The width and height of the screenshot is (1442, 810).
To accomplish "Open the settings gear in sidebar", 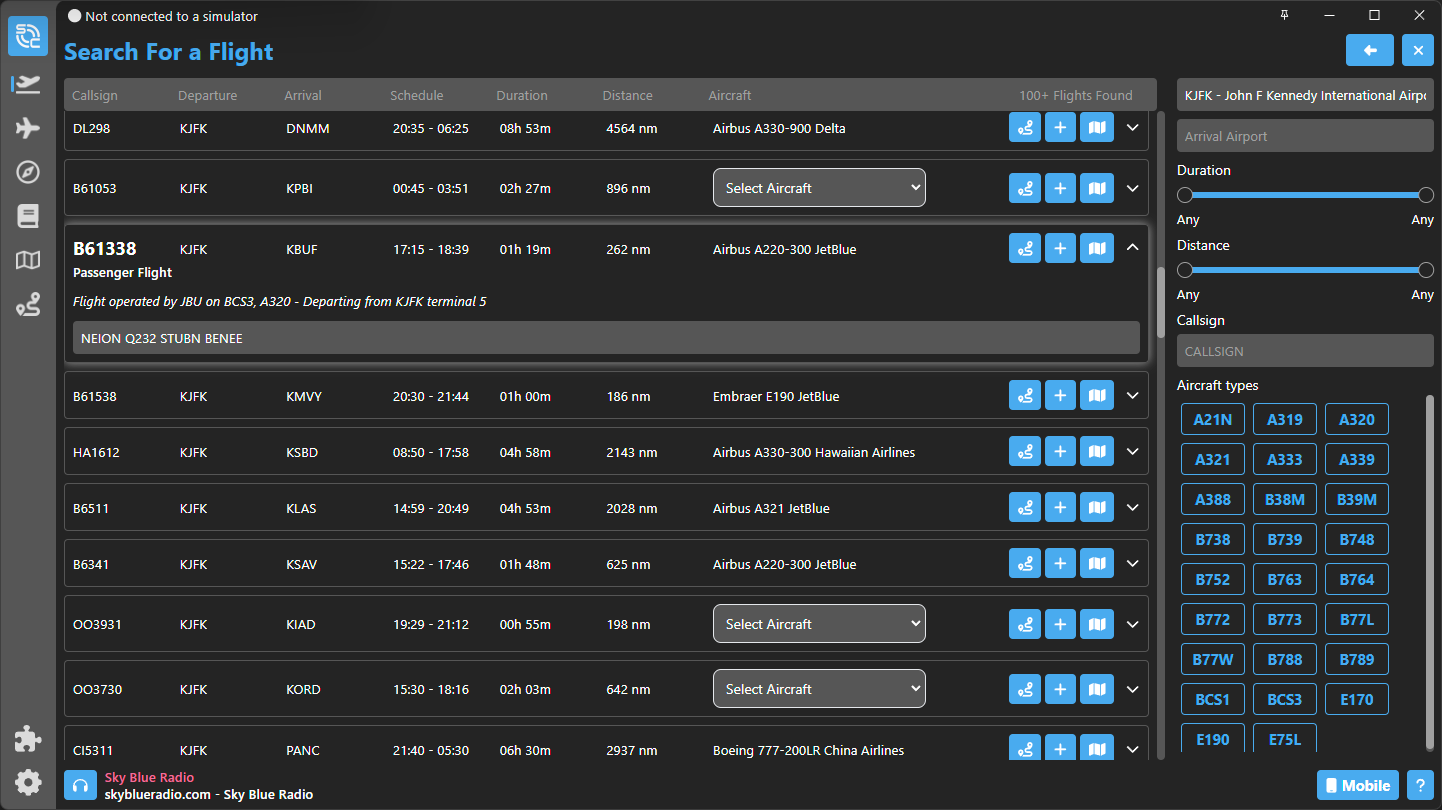I will [28, 782].
